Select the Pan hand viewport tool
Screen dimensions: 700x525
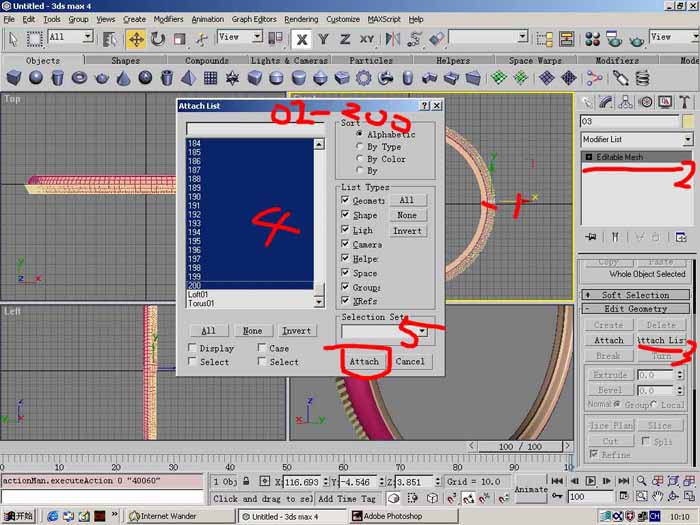coord(658,496)
